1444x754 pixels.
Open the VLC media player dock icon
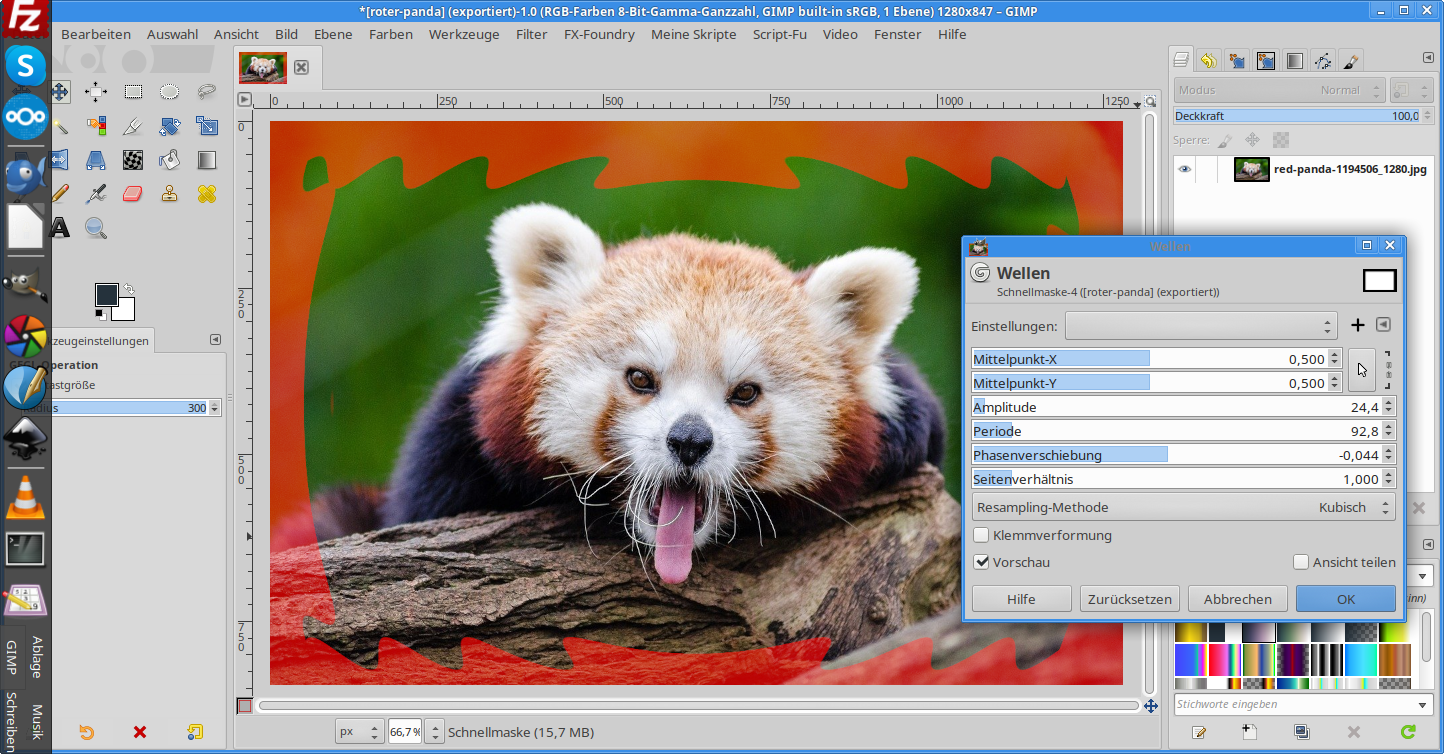(25, 497)
